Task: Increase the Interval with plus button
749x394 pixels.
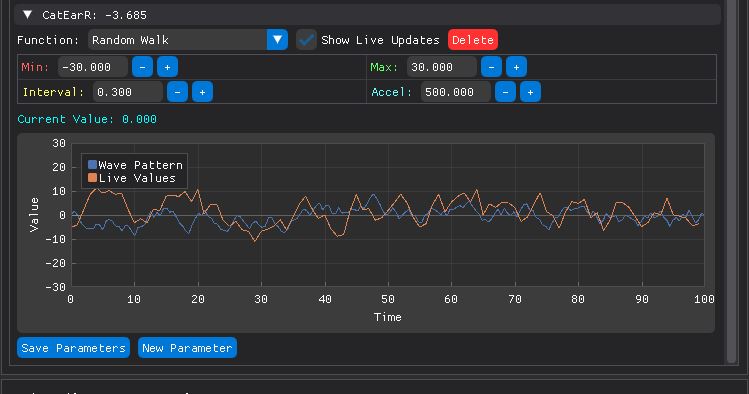Action: coord(202,92)
